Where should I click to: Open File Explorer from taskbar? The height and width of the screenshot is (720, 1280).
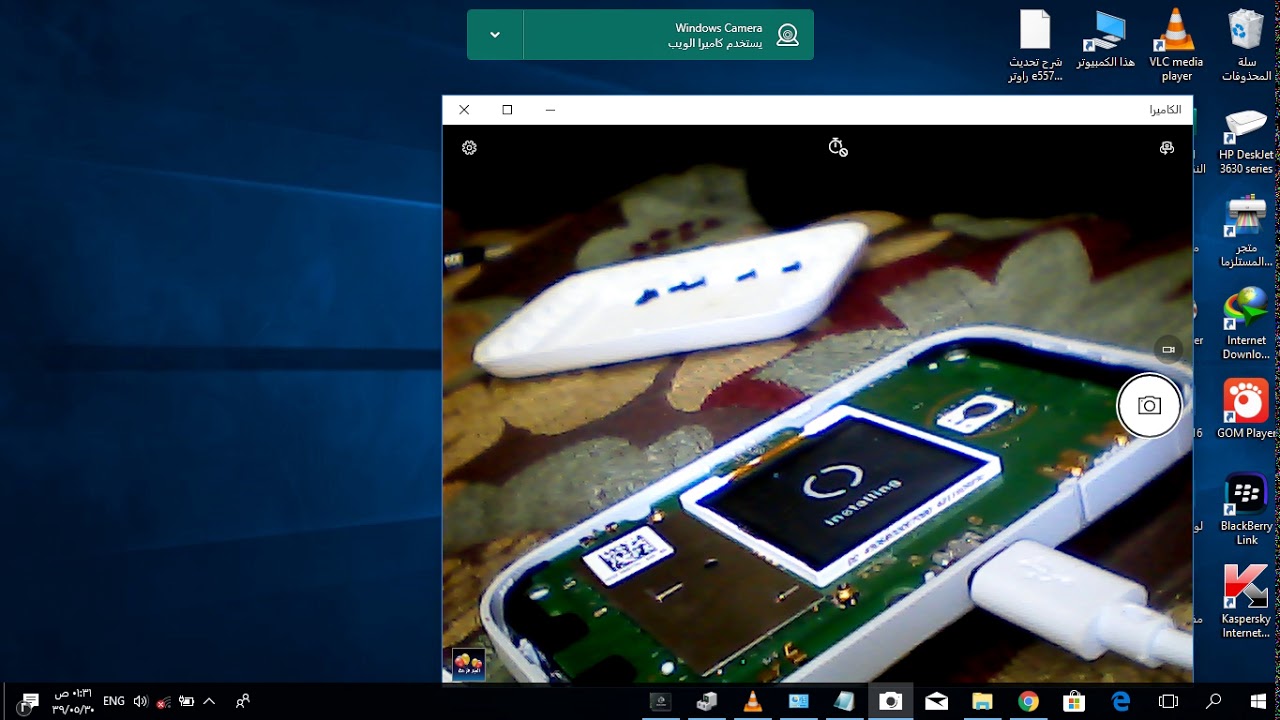pos(983,701)
